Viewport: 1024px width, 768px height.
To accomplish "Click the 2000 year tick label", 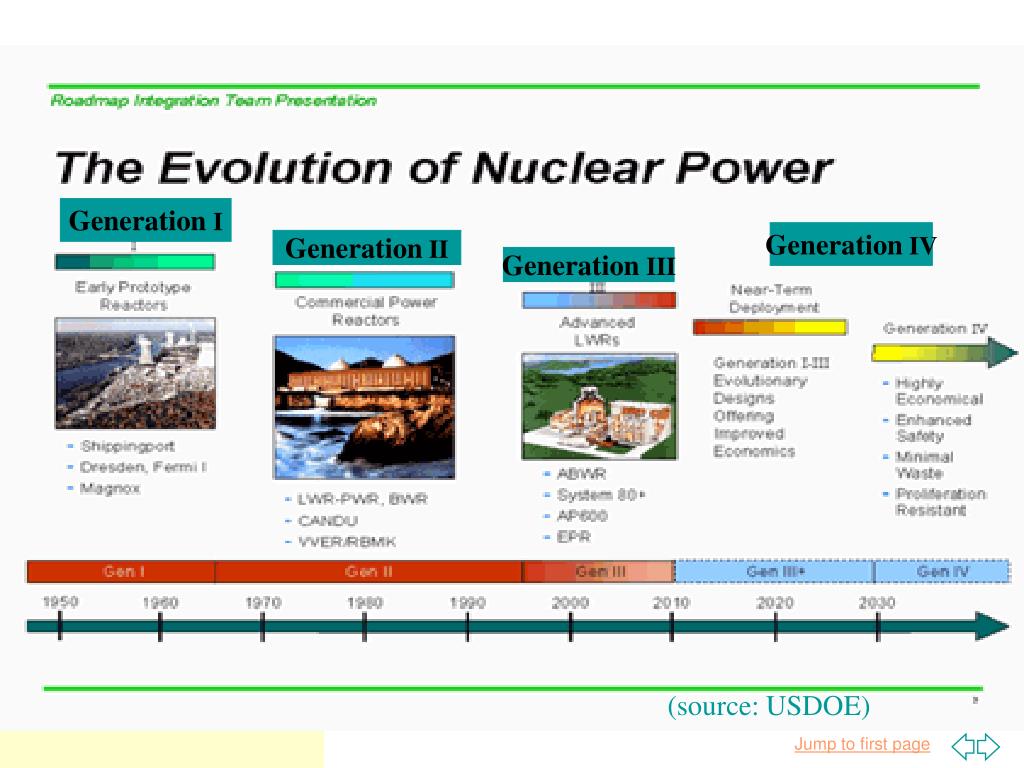I will click(570, 602).
